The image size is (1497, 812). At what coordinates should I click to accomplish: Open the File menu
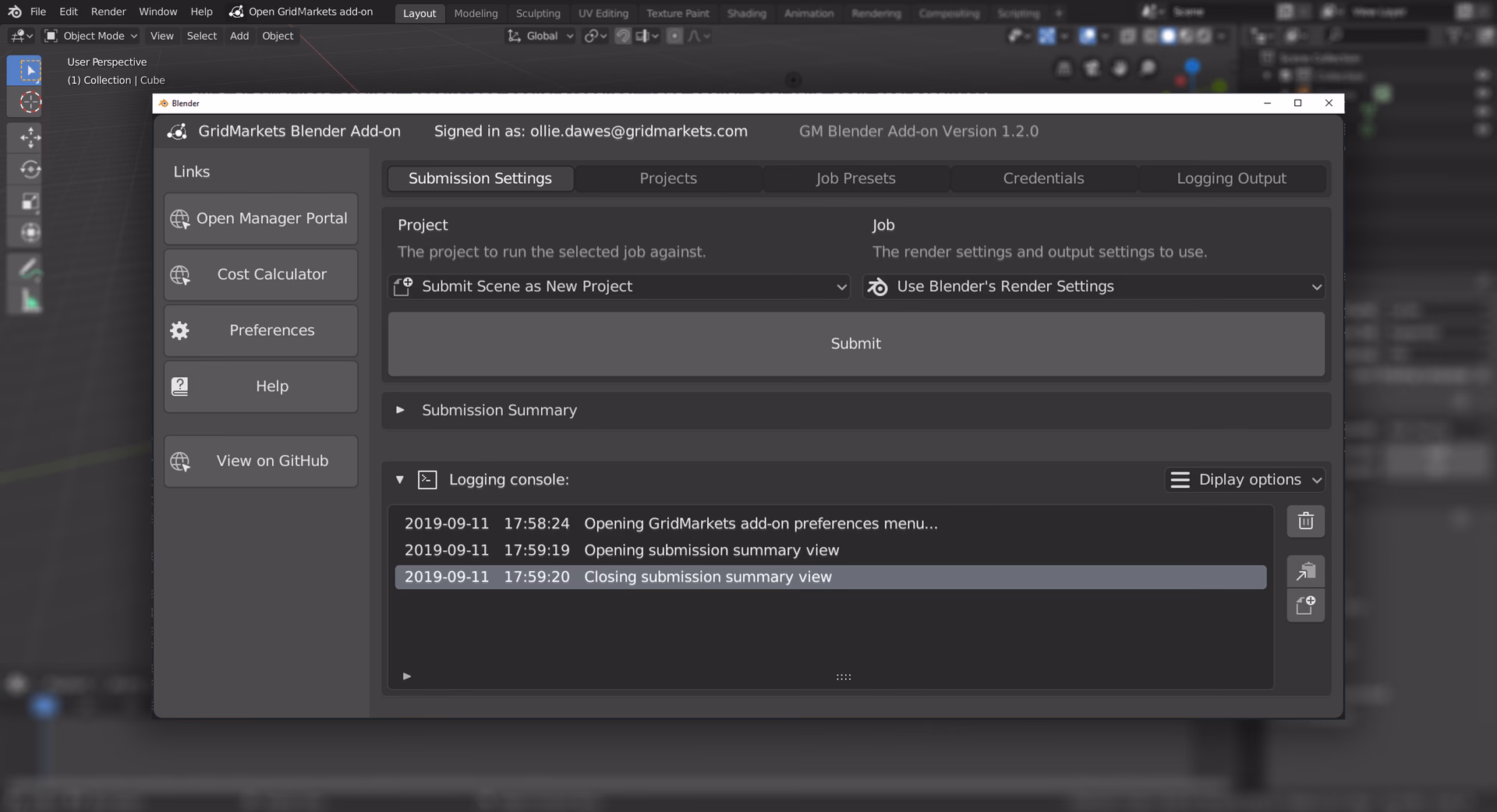[38, 12]
